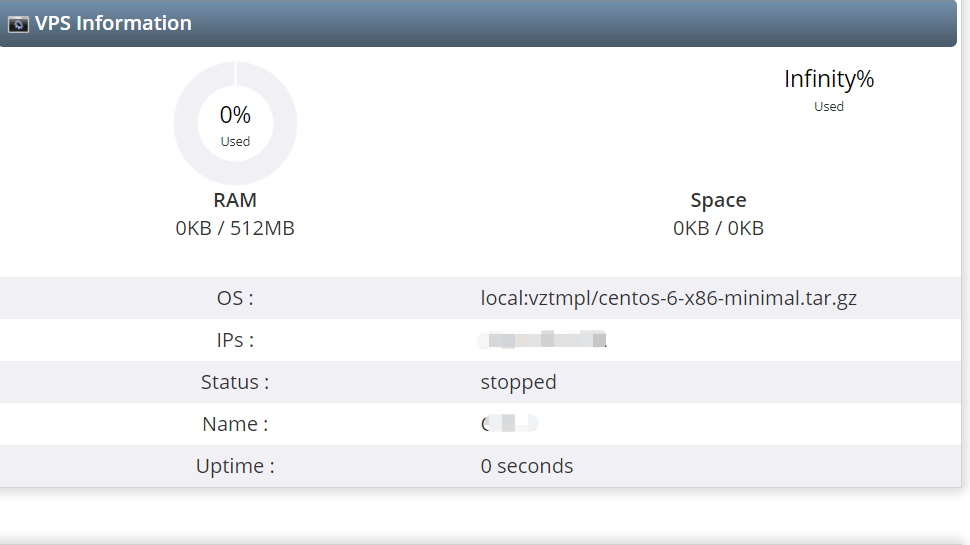Click the OS row label
970x545 pixels.
[235, 298]
